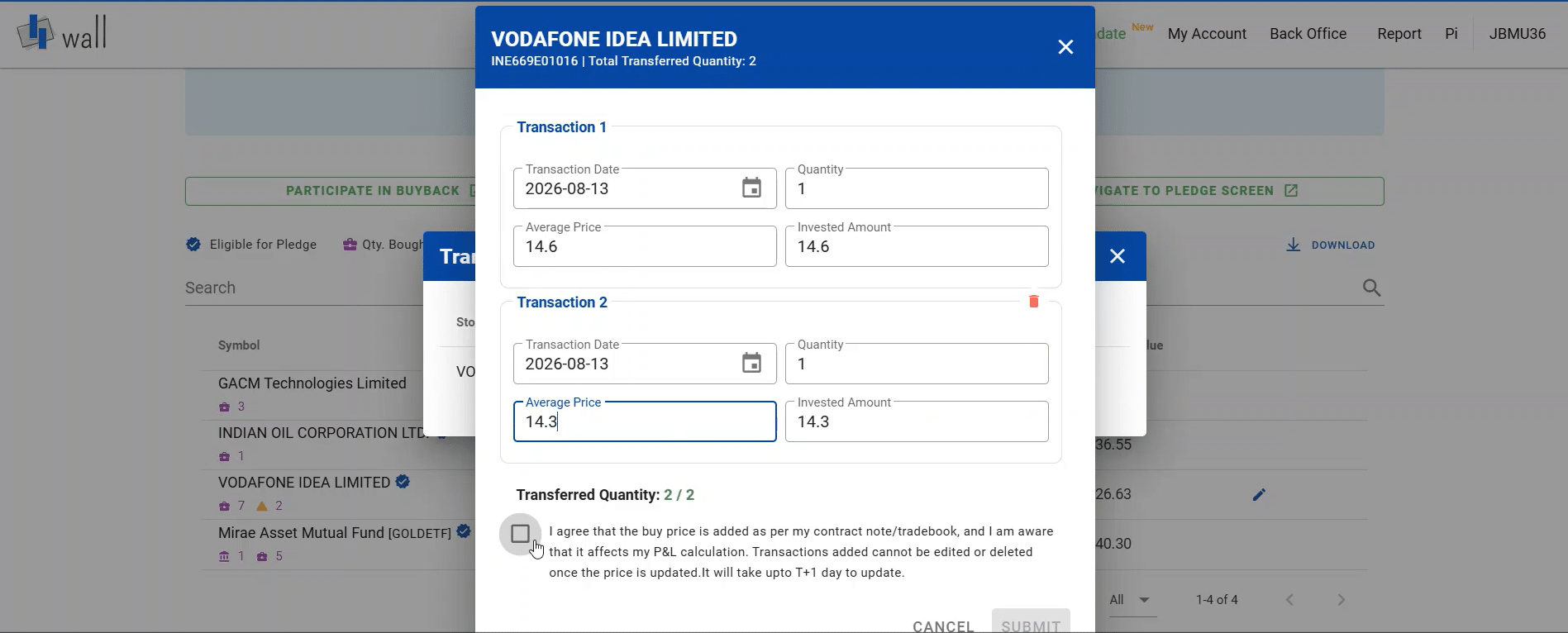Open the Back Office menu
Viewport: 1568px width, 633px height.
coord(1308,34)
